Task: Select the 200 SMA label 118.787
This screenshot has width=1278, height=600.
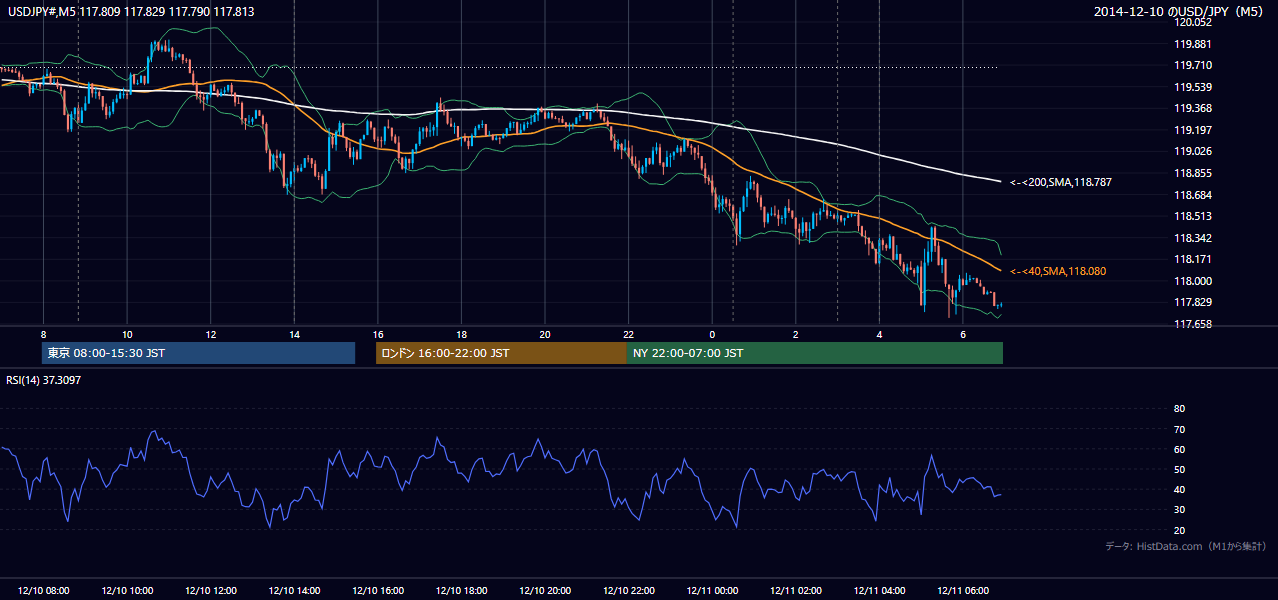Action: 1060,182
